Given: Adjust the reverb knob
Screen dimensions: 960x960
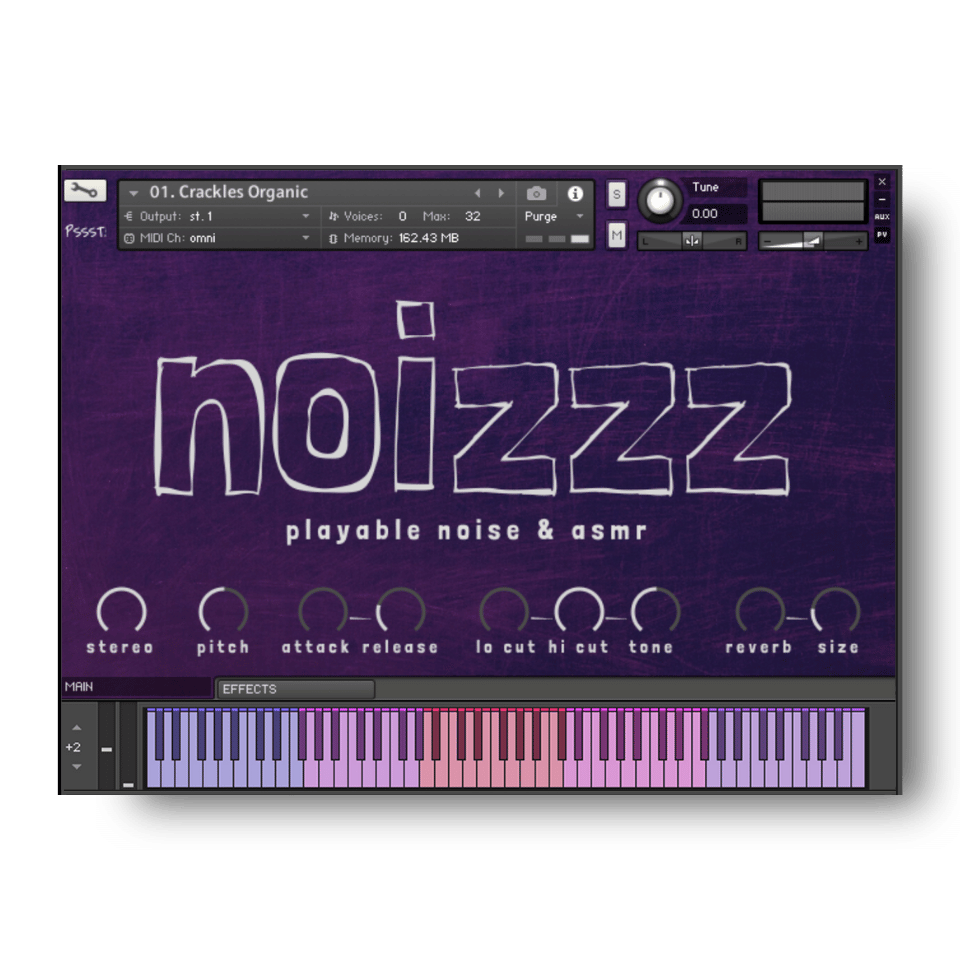Looking at the screenshot, I should coord(760,611).
